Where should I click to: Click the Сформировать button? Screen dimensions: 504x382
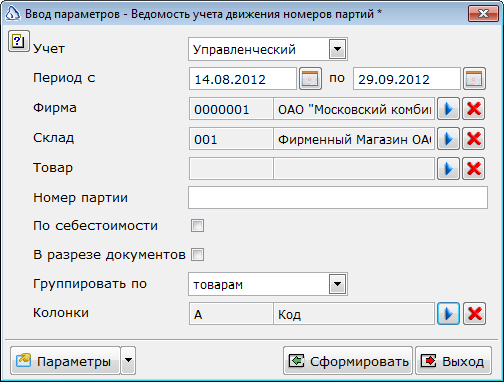pos(348,360)
